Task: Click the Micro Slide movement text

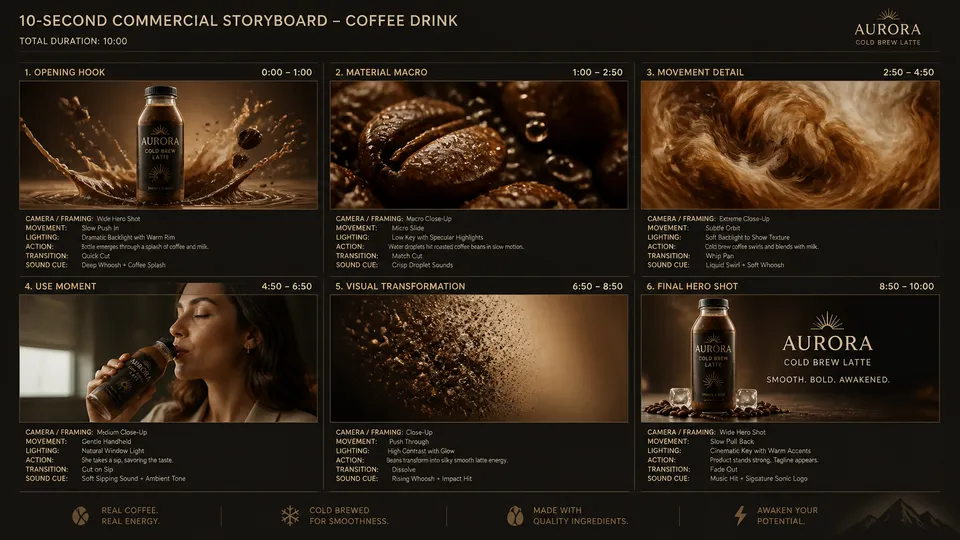Action: pos(408,228)
